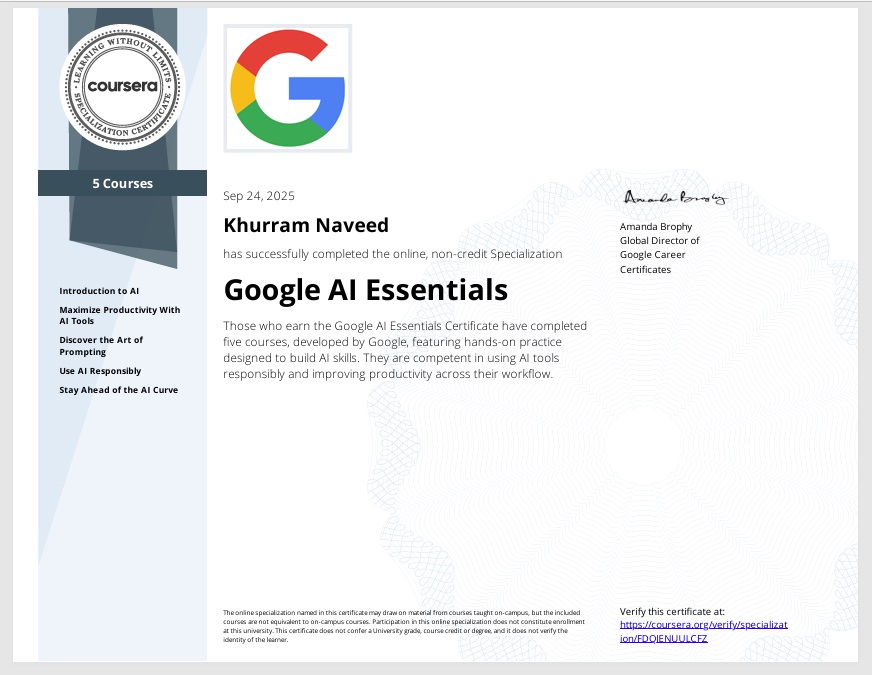Viewport: 872px width, 675px height.
Task: Click the 5 Courses banner
Action: pos(122,183)
